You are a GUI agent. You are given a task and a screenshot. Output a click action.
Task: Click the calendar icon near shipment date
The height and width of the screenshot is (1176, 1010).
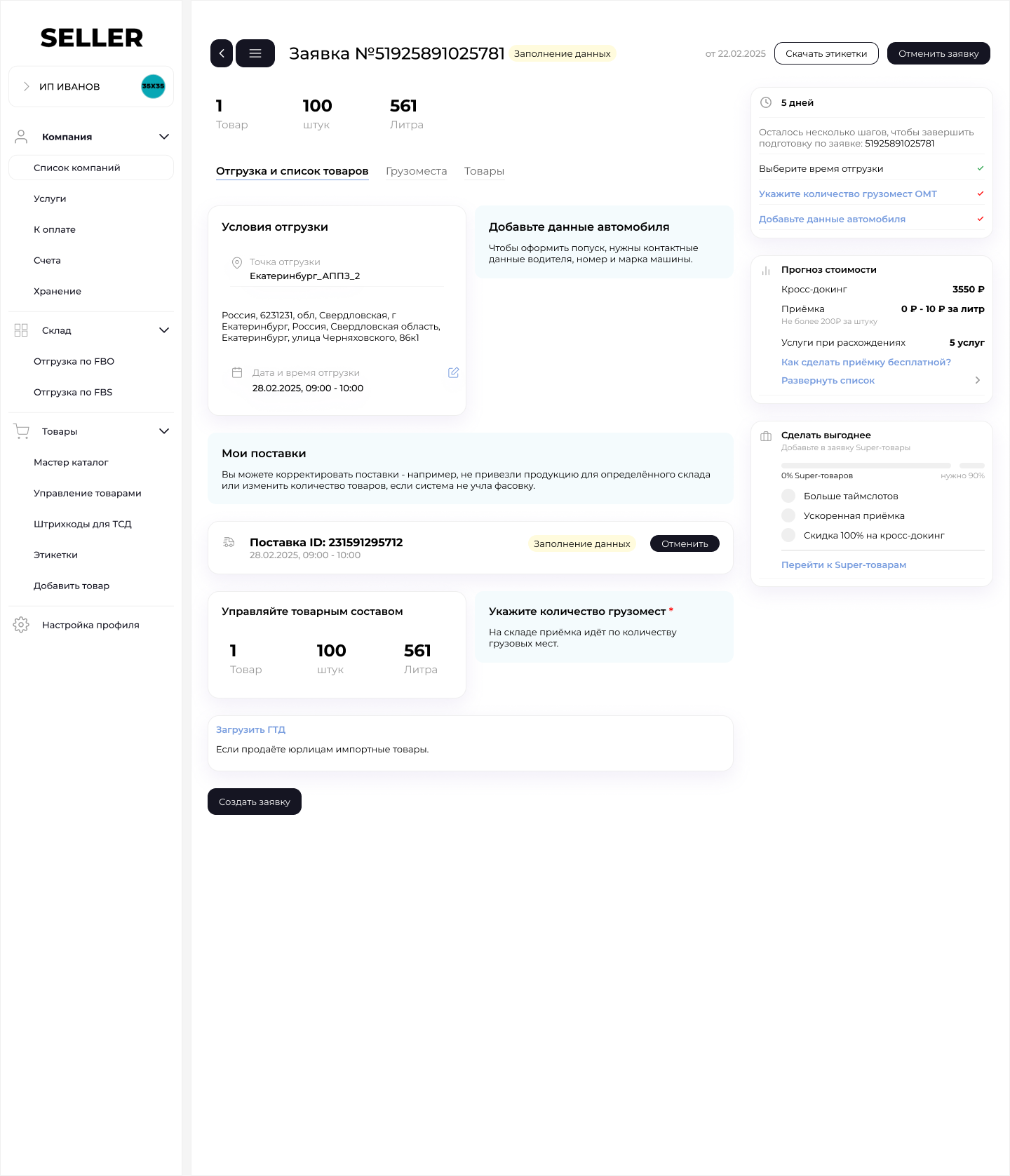pyautogui.click(x=237, y=372)
